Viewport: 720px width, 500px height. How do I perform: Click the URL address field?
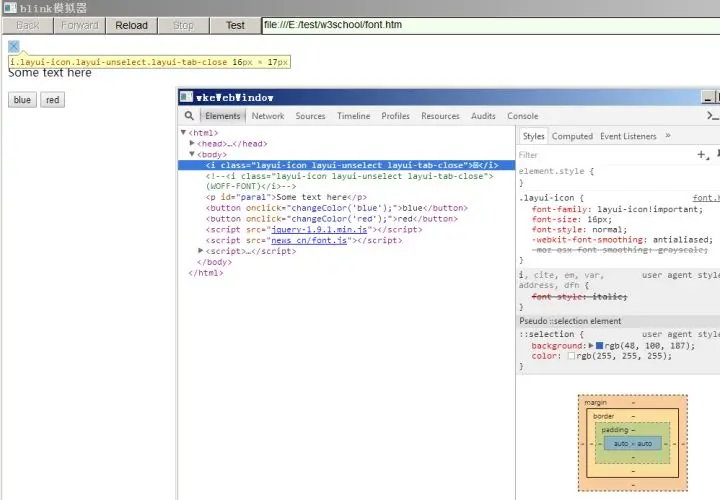point(490,25)
